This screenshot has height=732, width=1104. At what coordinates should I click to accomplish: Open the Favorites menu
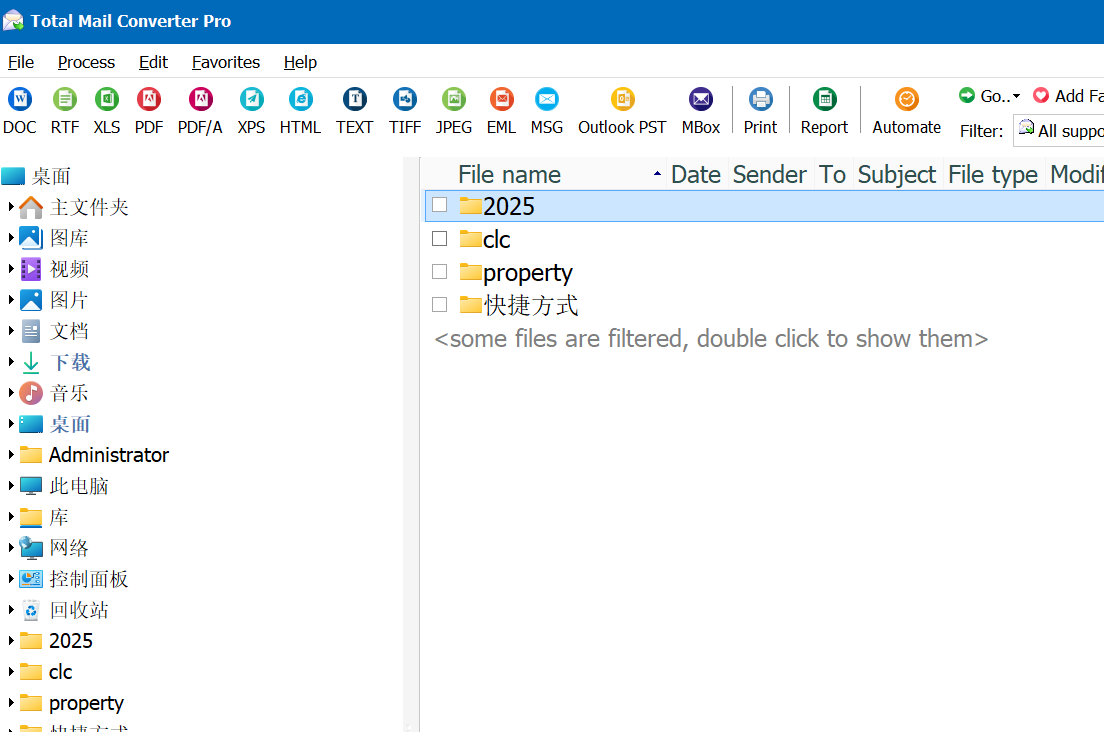coord(225,62)
